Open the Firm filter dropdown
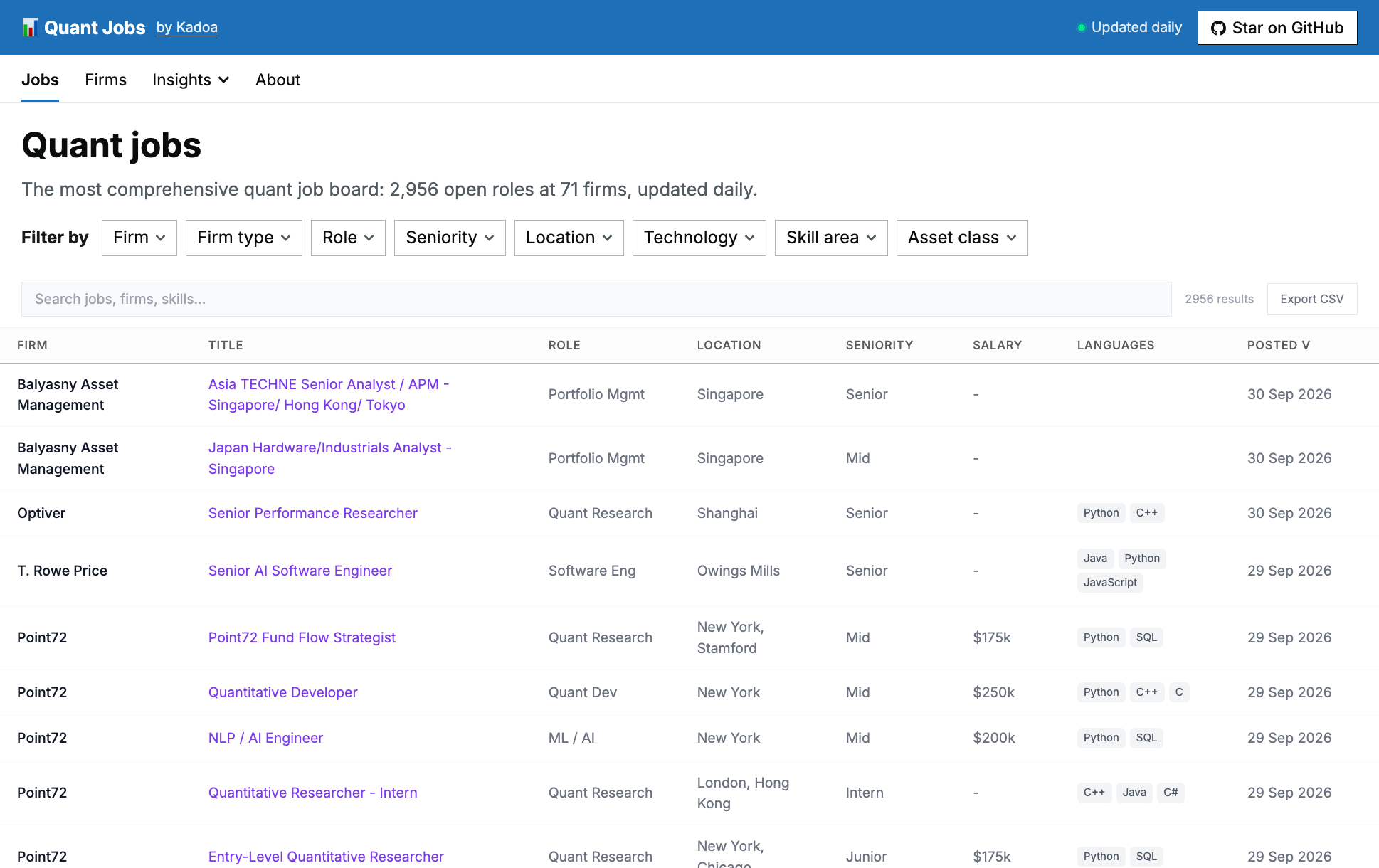This screenshot has height=868, width=1379. coord(139,238)
